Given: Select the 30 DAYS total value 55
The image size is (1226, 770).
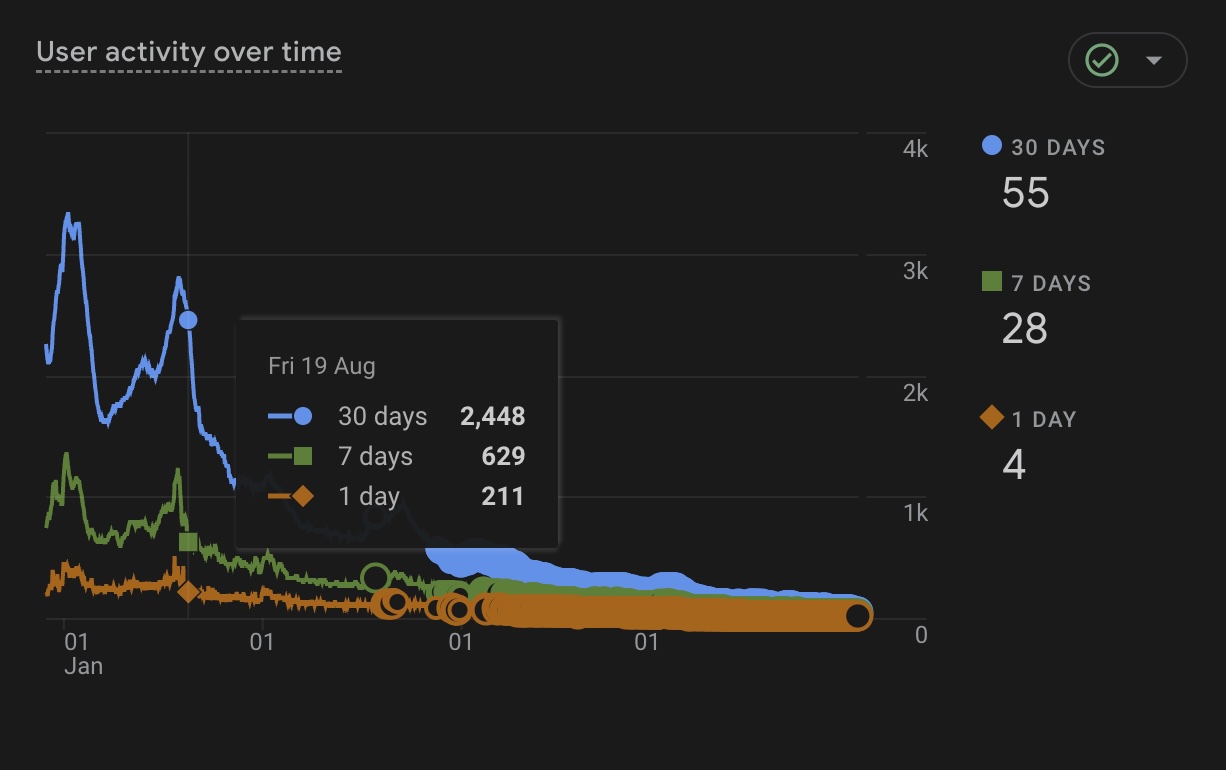Looking at the screenshot, I should [x=1025, y=192].
